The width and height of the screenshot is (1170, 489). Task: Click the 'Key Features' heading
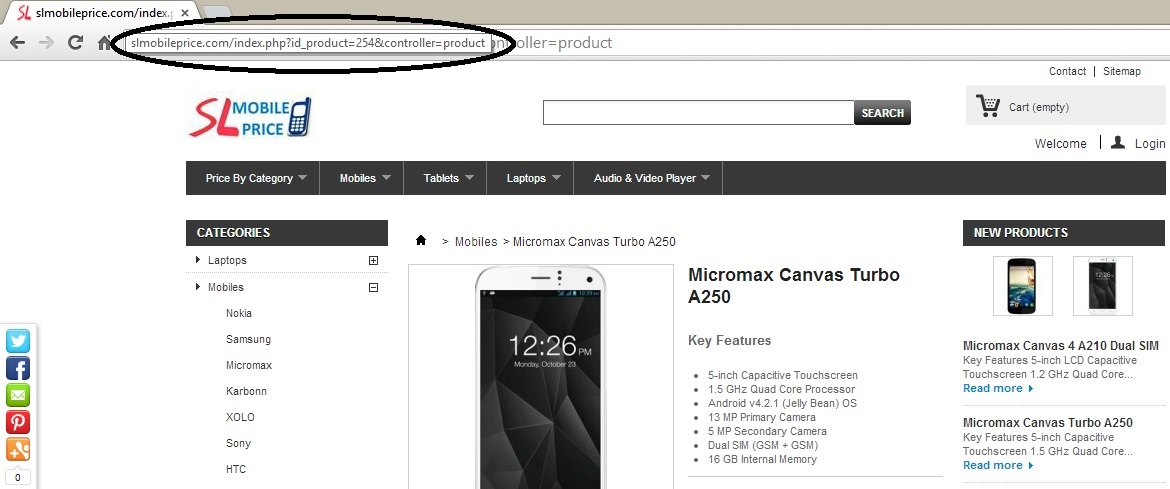pos(729,340)
